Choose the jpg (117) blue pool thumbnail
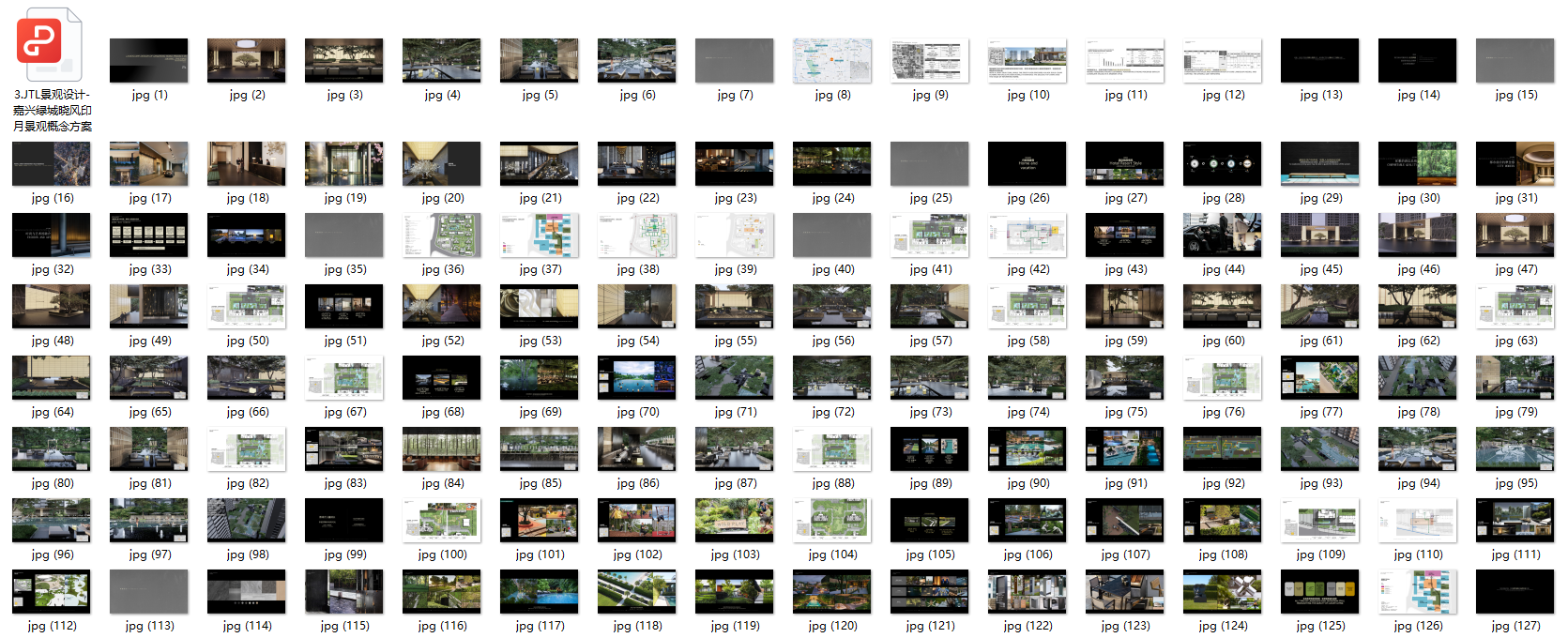This screenshot has width=1568, height=638. pos(540,592)
